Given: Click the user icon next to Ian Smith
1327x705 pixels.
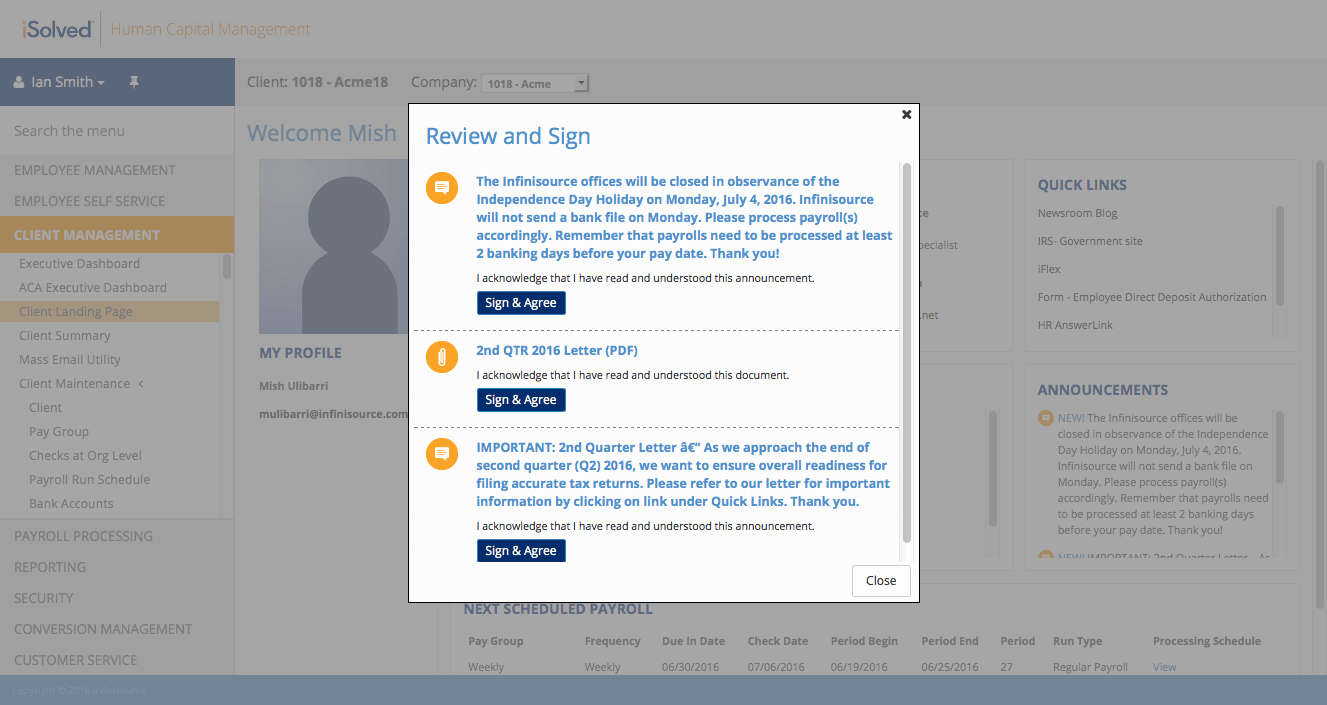Looking at the screenshot, I should point(18,82).
